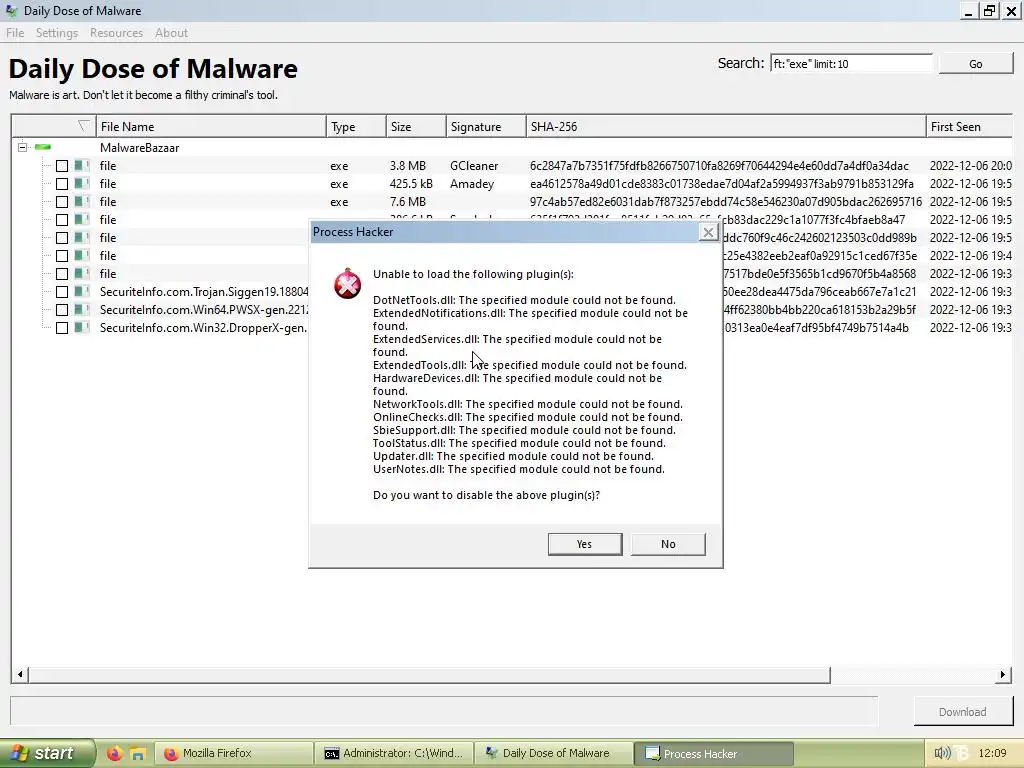Open the About menu
This screenshot has width=1024, height=768.
[x=171, y=33]
